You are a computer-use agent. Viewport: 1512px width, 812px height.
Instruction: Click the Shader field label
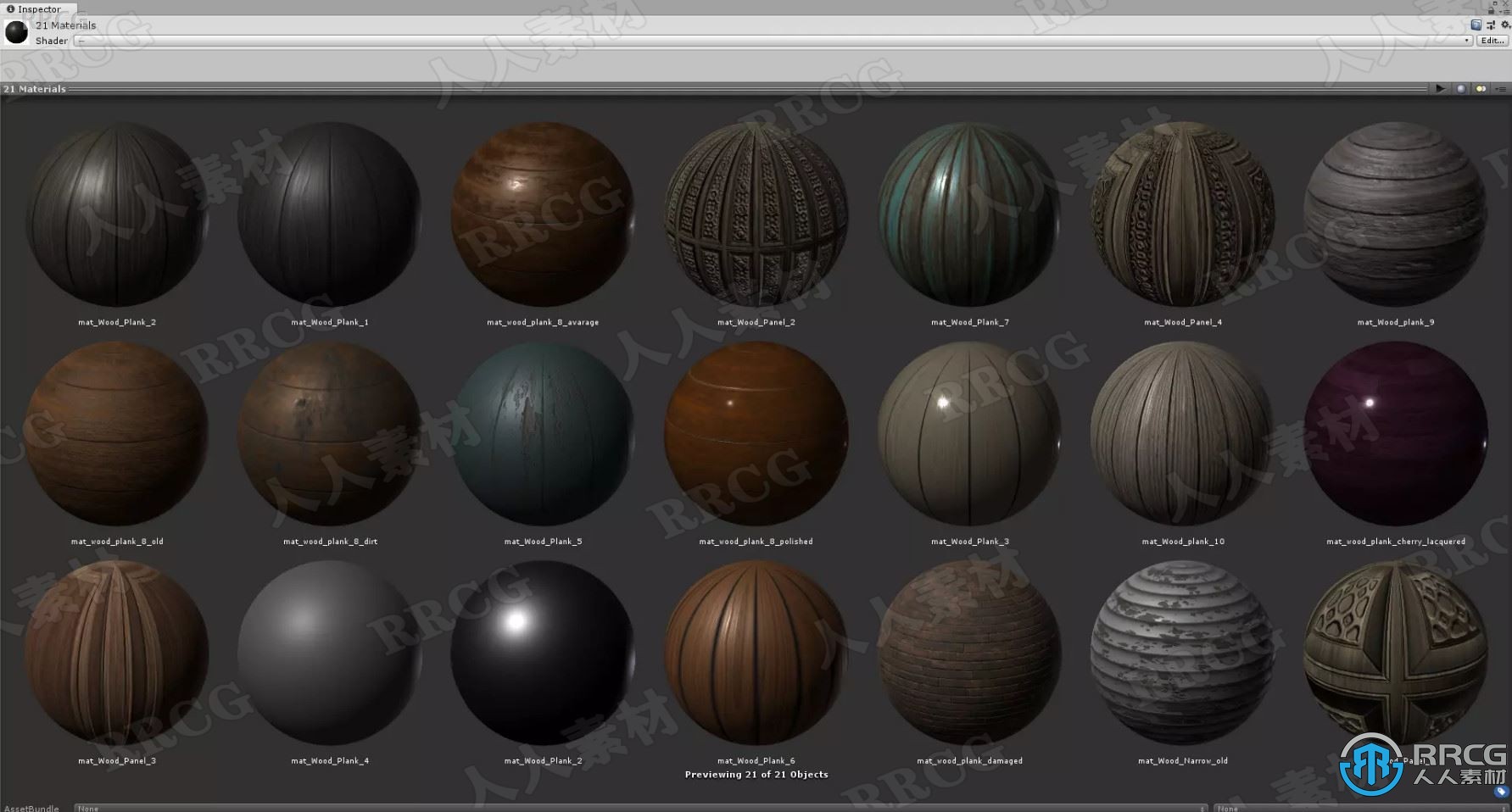[52, 41]
